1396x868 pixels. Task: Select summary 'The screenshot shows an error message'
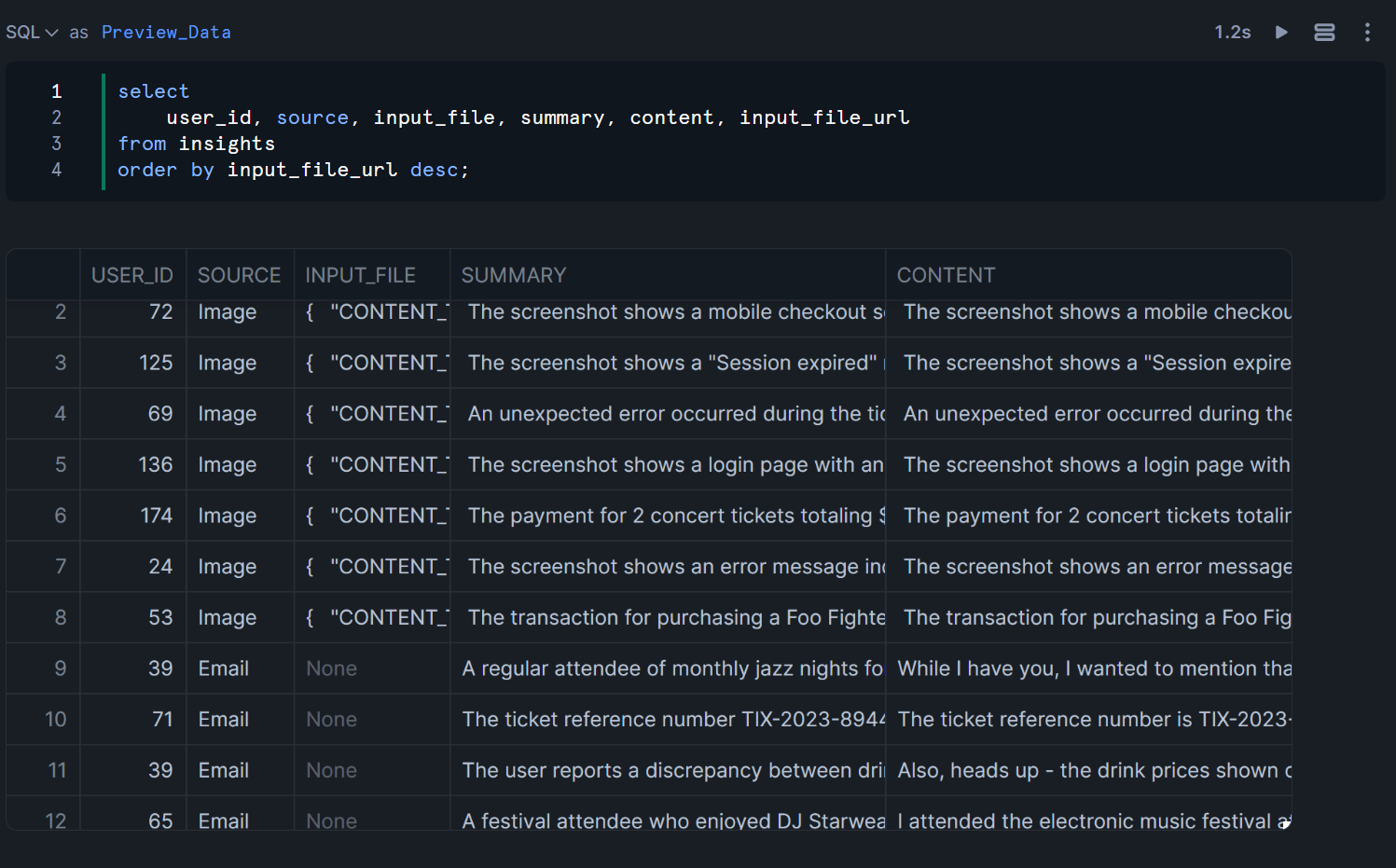(668, 567)
